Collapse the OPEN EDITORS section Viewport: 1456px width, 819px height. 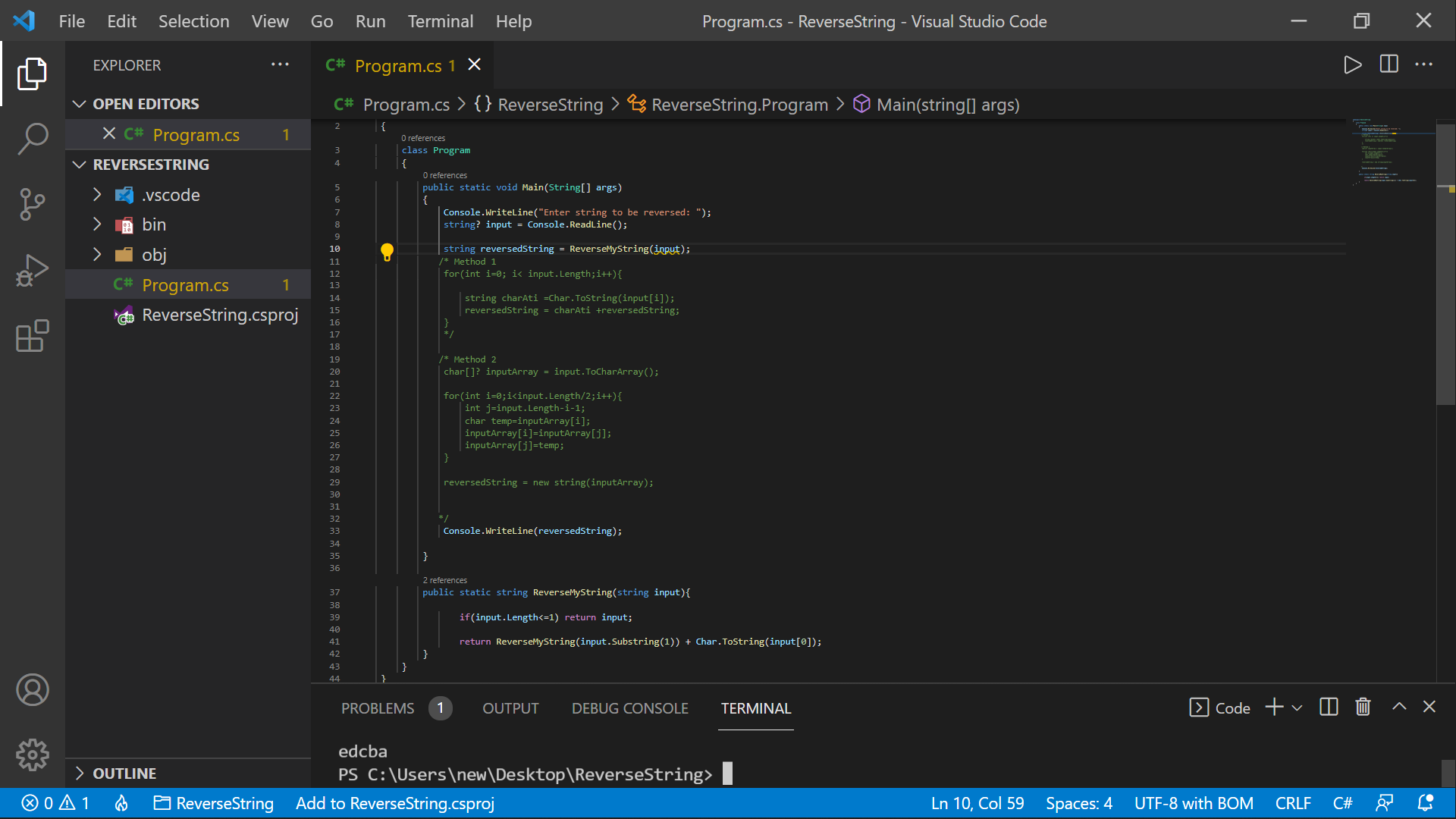[x=80, y=104]
